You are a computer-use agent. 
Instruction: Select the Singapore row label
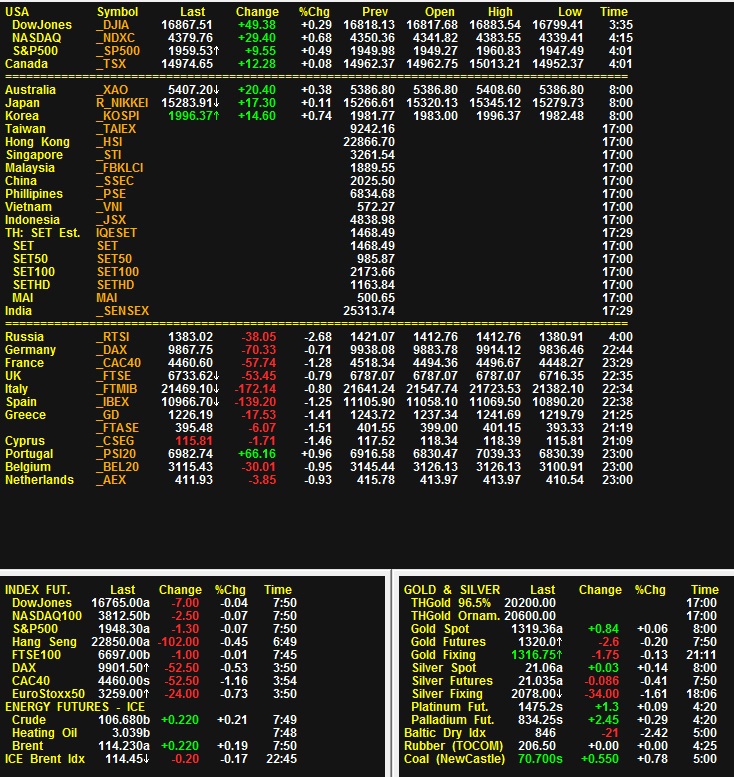[34, 155]
